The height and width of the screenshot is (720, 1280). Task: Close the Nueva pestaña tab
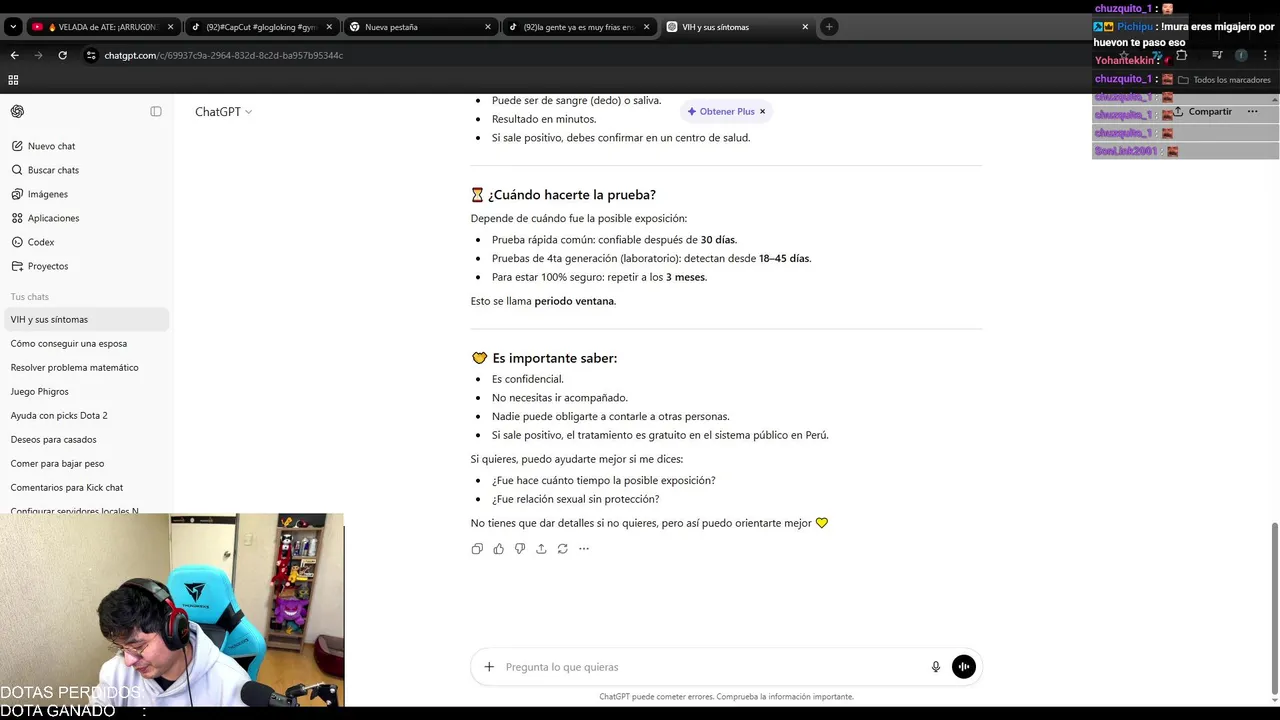[x=488, y=27]
